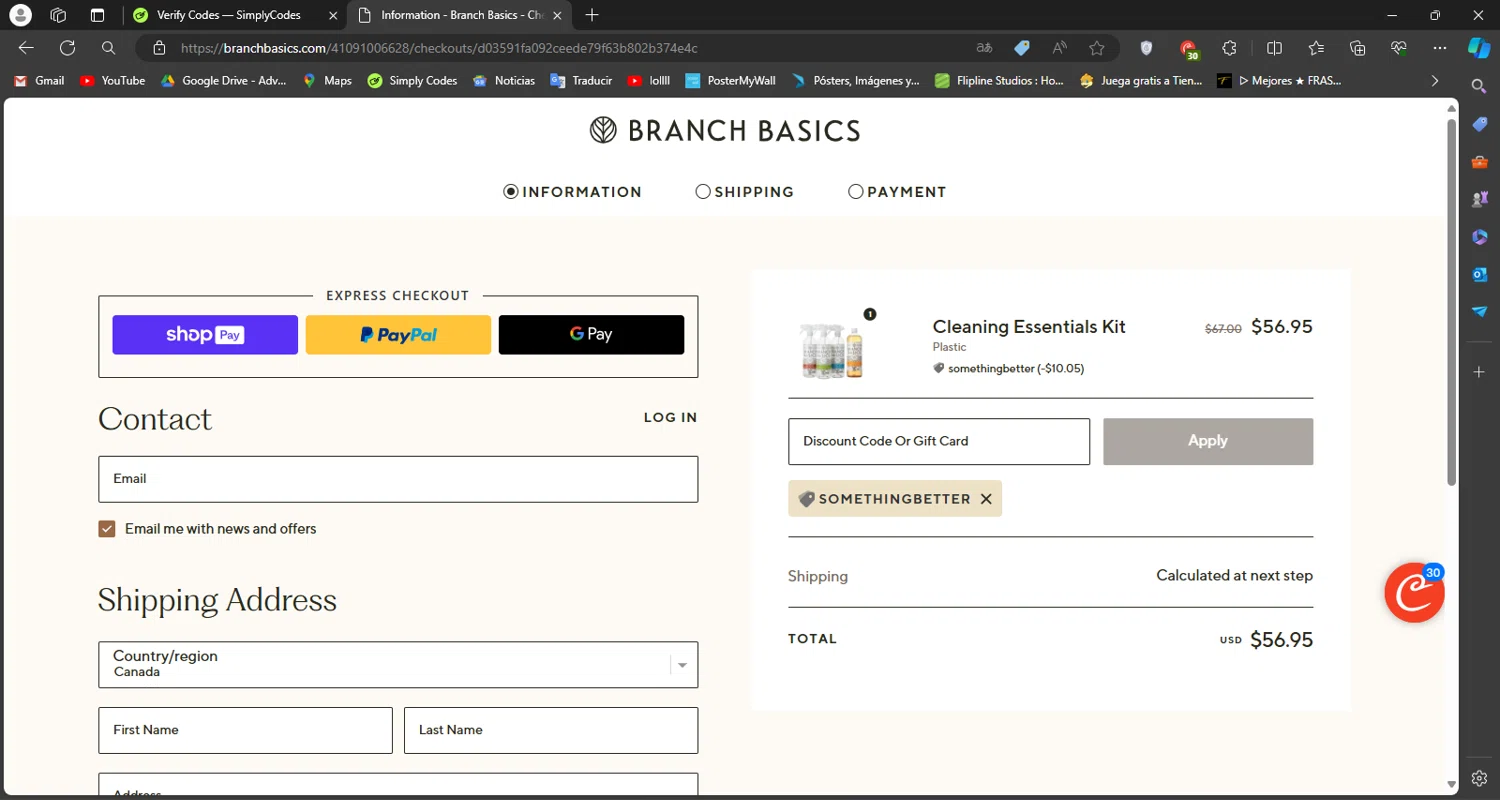Image resolution: width=1500 pixels, height=800 pixels.
Task: Open the translate page icon
Action: coord(985,48)
